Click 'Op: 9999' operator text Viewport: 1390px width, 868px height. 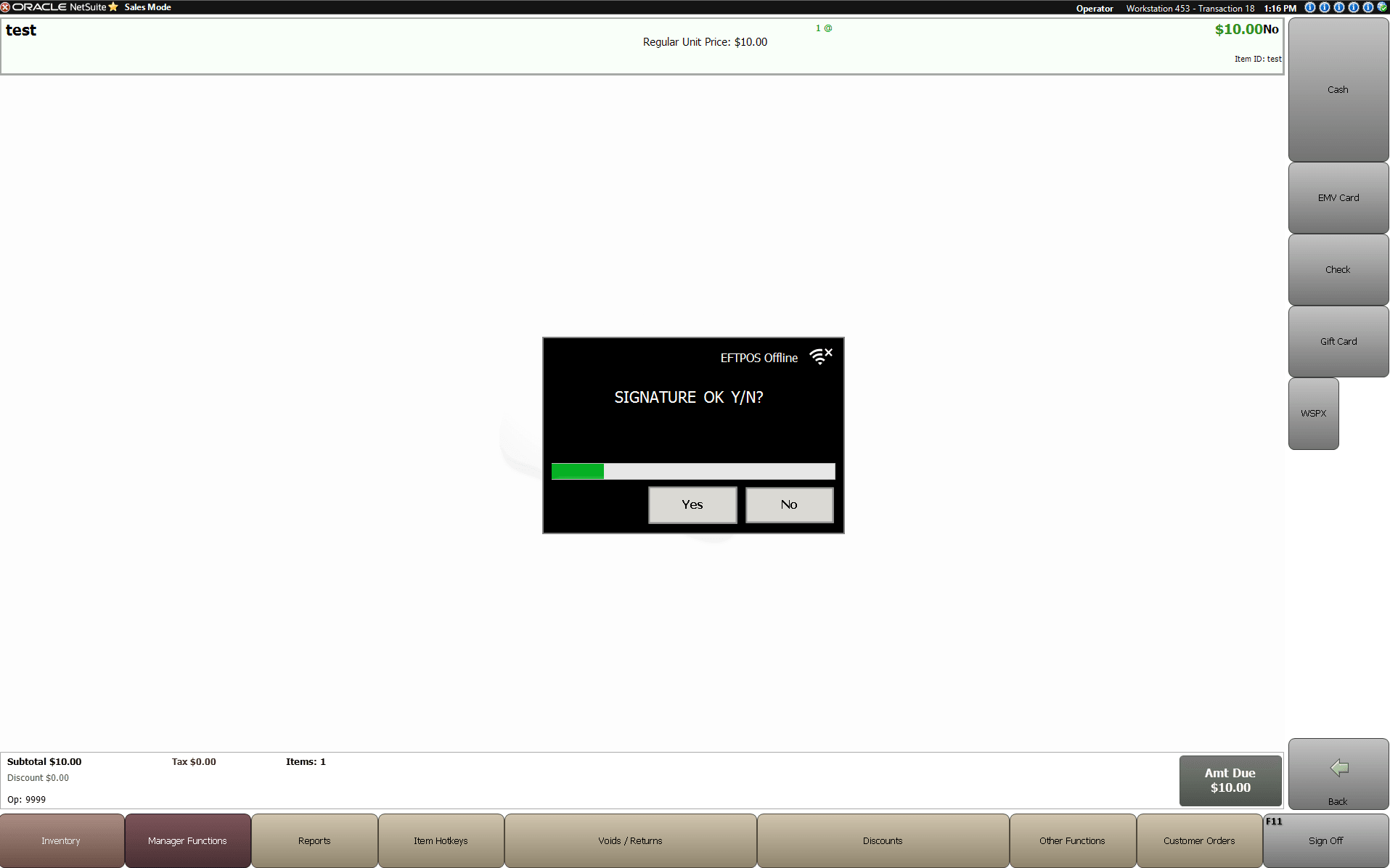26,799
